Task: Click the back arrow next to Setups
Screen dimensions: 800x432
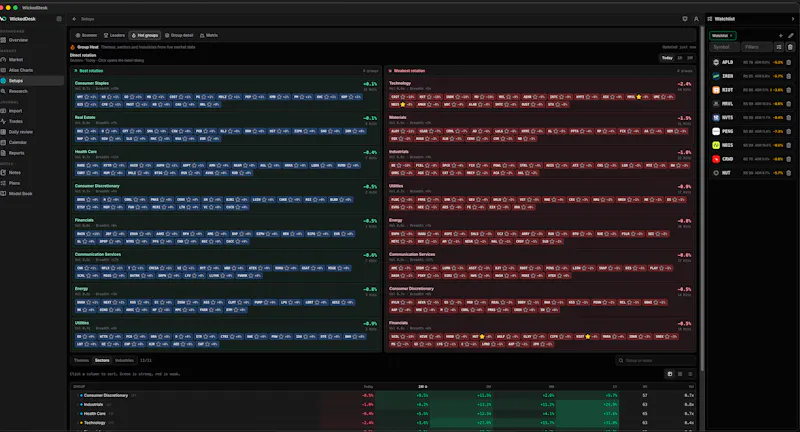Action: click(74, 19)
